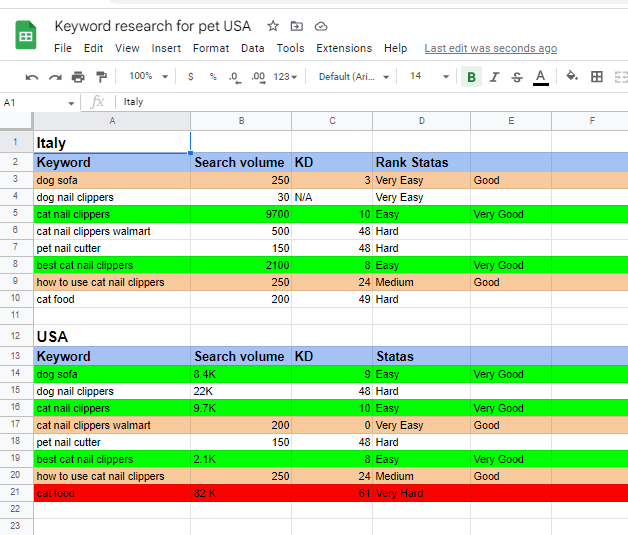The height and width of the screenshot is (535, 628).
Task: Open the Format menu
Action: pyautogui.click(x=211, y=48)
